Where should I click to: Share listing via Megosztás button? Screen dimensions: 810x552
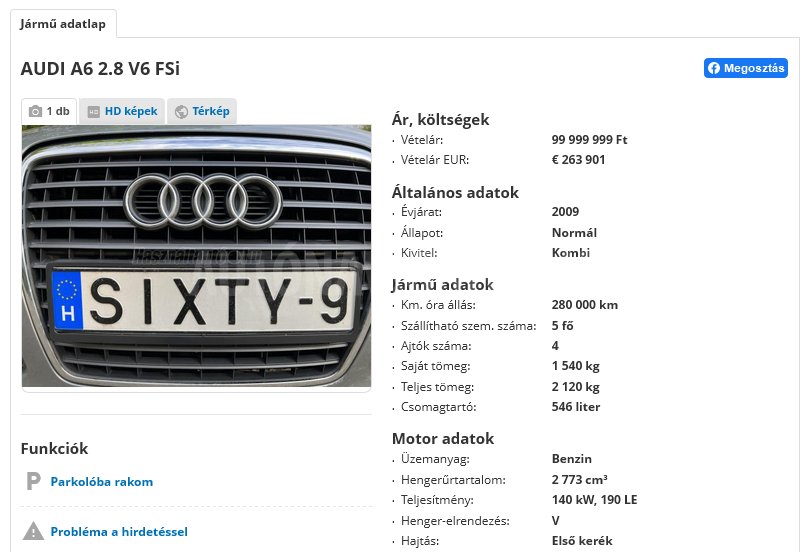[745, 68]
